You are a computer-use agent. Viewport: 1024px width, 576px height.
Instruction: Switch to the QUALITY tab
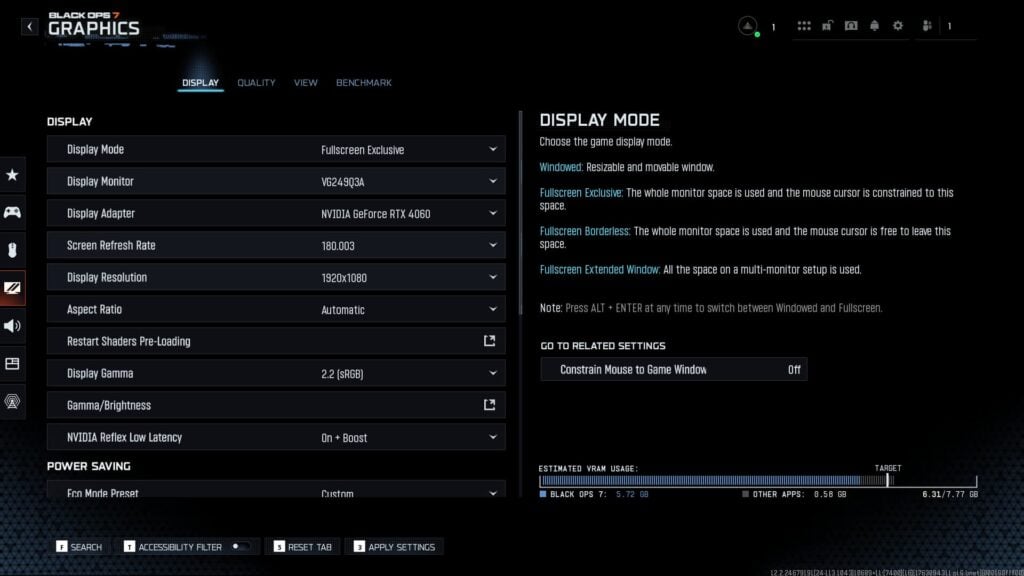coord(256,83)
